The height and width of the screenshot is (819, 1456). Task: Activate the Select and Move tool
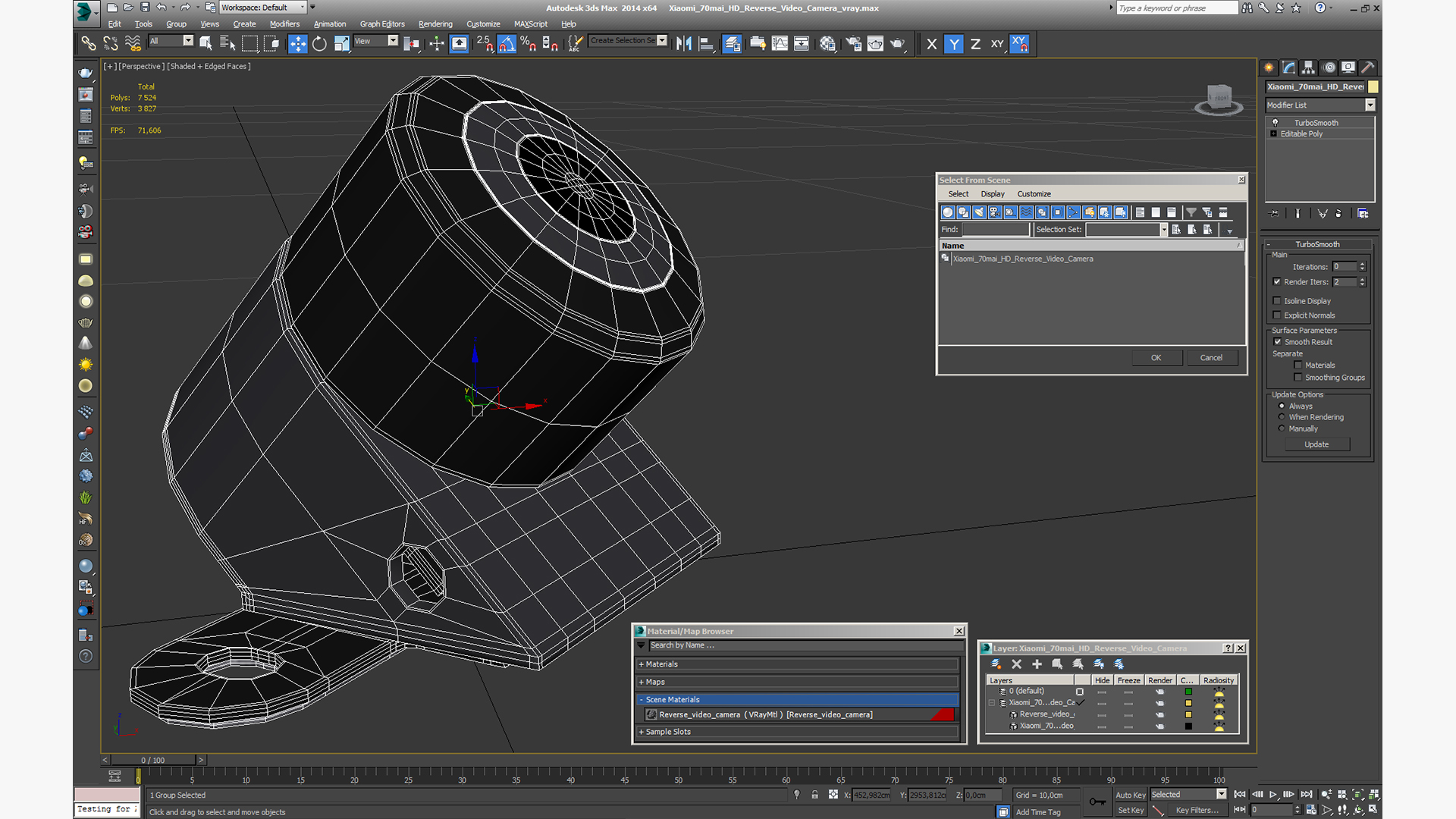point(298,44)
